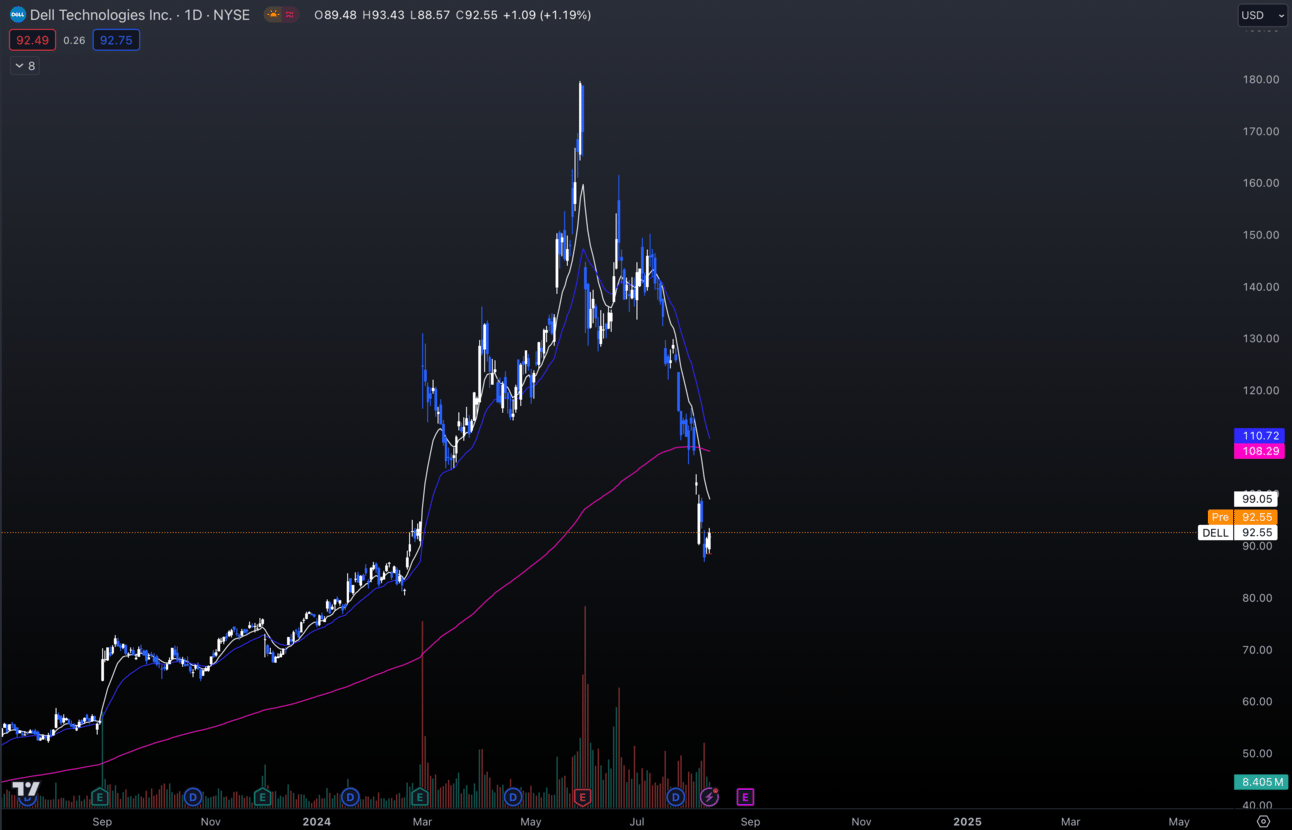Click the high value H93.43
1292x830 pixels.
(383, 15)
